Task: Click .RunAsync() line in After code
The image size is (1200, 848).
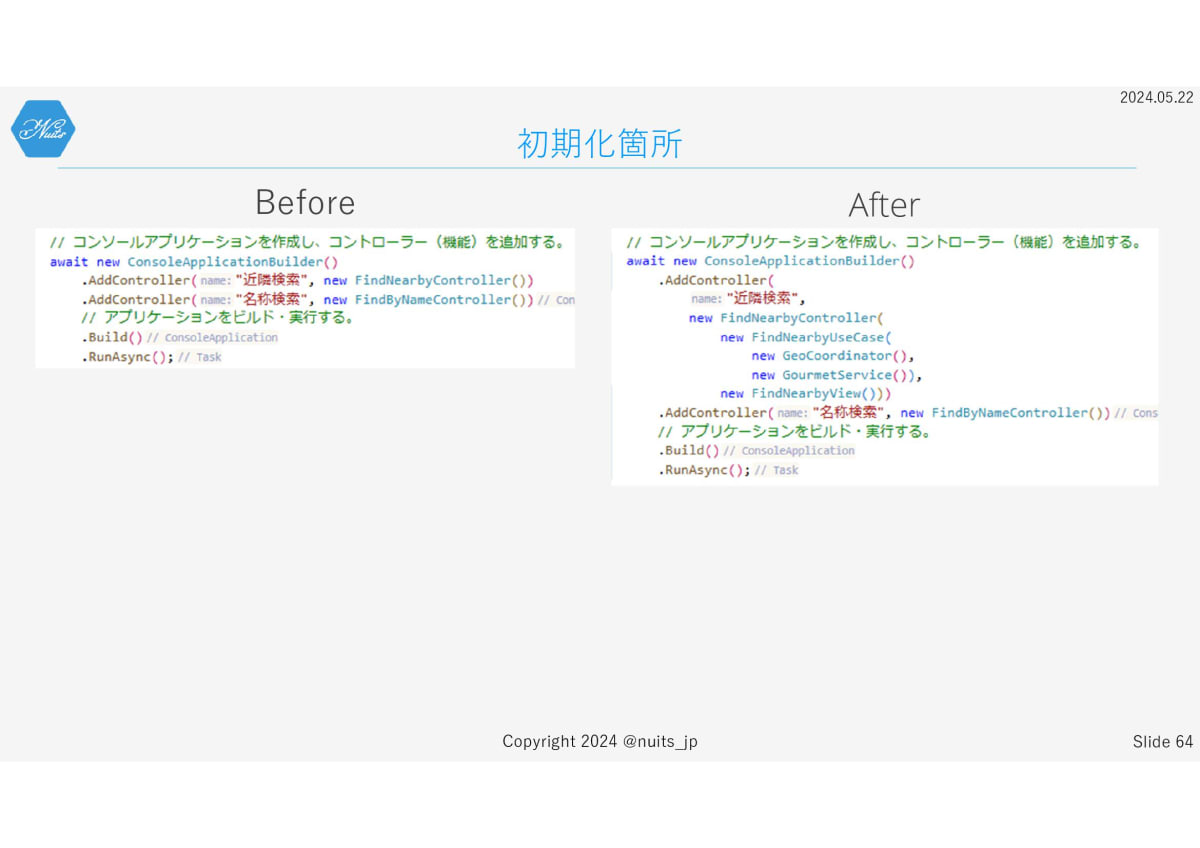Action: tap(728, 469)
